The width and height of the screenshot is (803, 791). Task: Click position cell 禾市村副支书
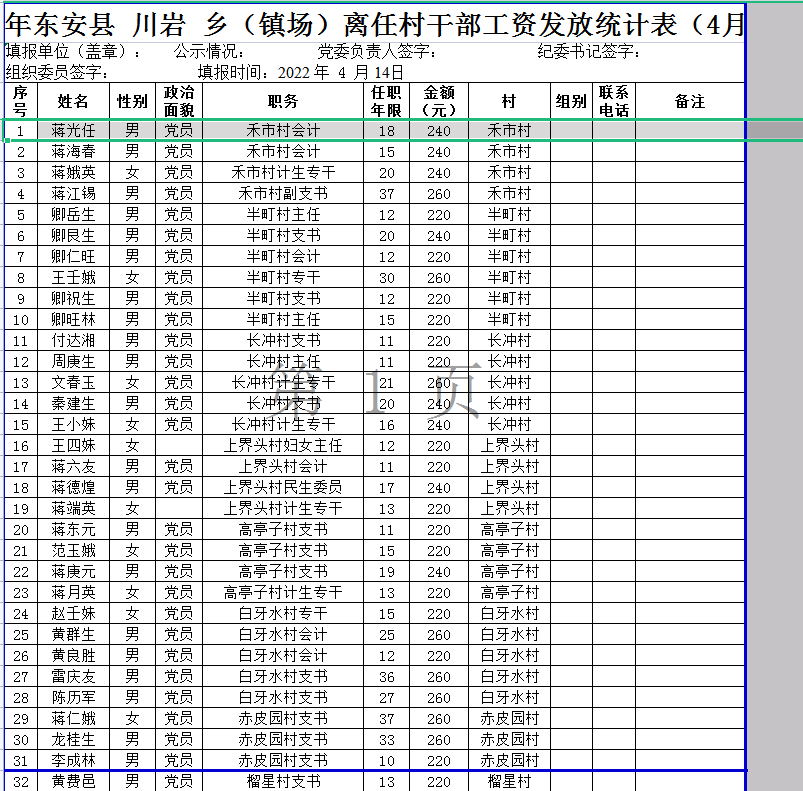click(283, 194)
